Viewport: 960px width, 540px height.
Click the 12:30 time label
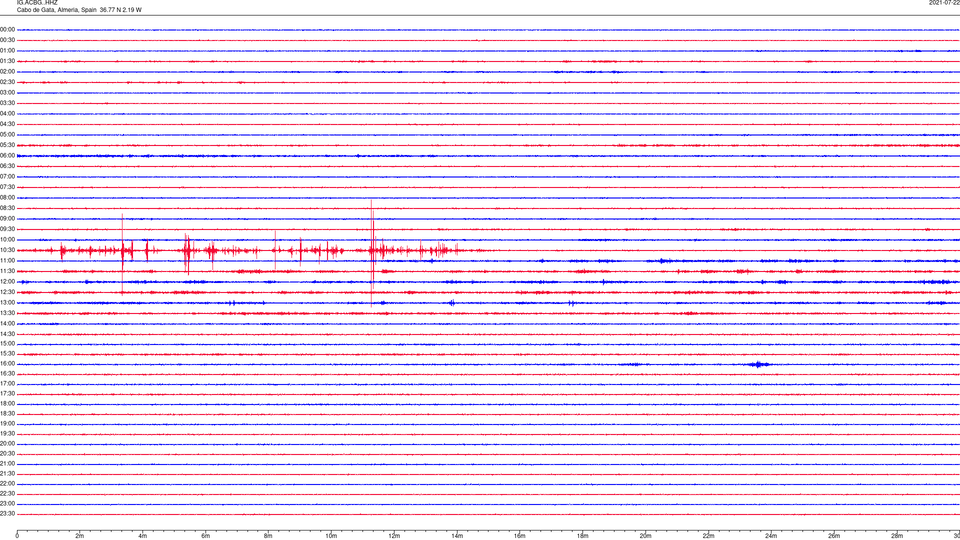7,292
